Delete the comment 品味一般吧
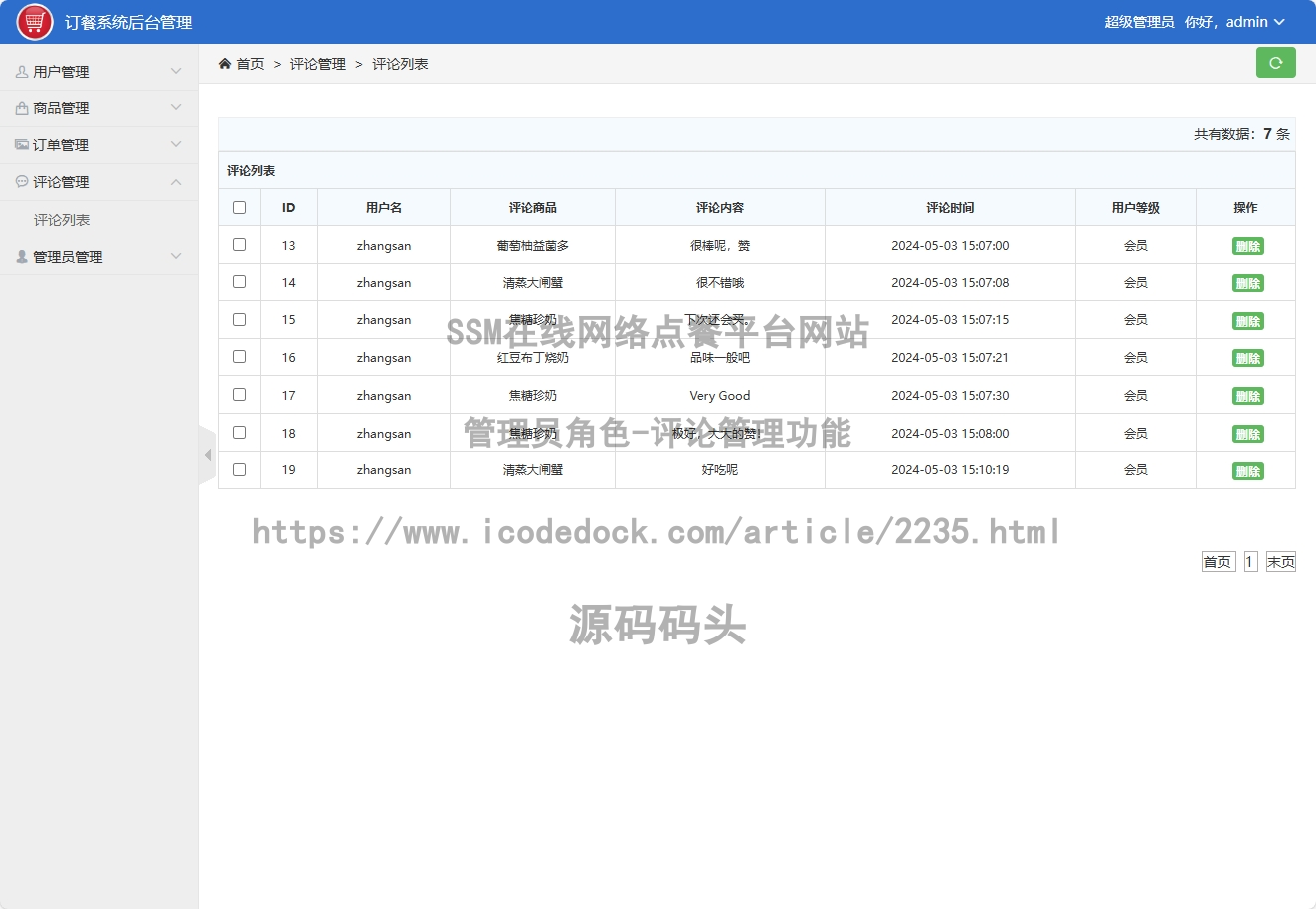1316x909 pixels. tap(1247, 358)
